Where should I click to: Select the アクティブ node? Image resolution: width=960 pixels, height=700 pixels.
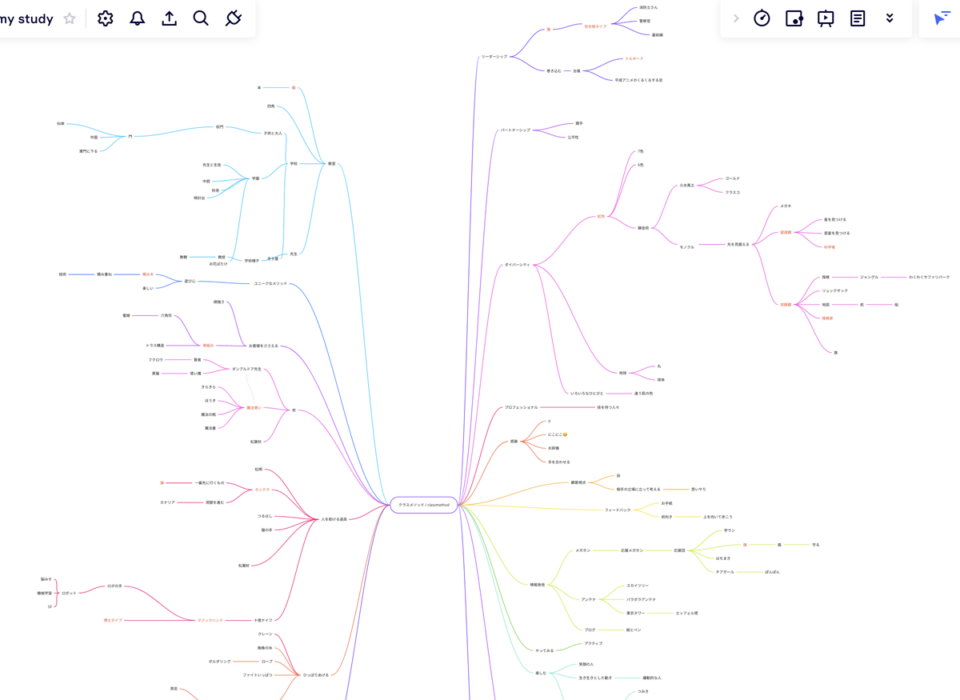(x=593, y=644)
